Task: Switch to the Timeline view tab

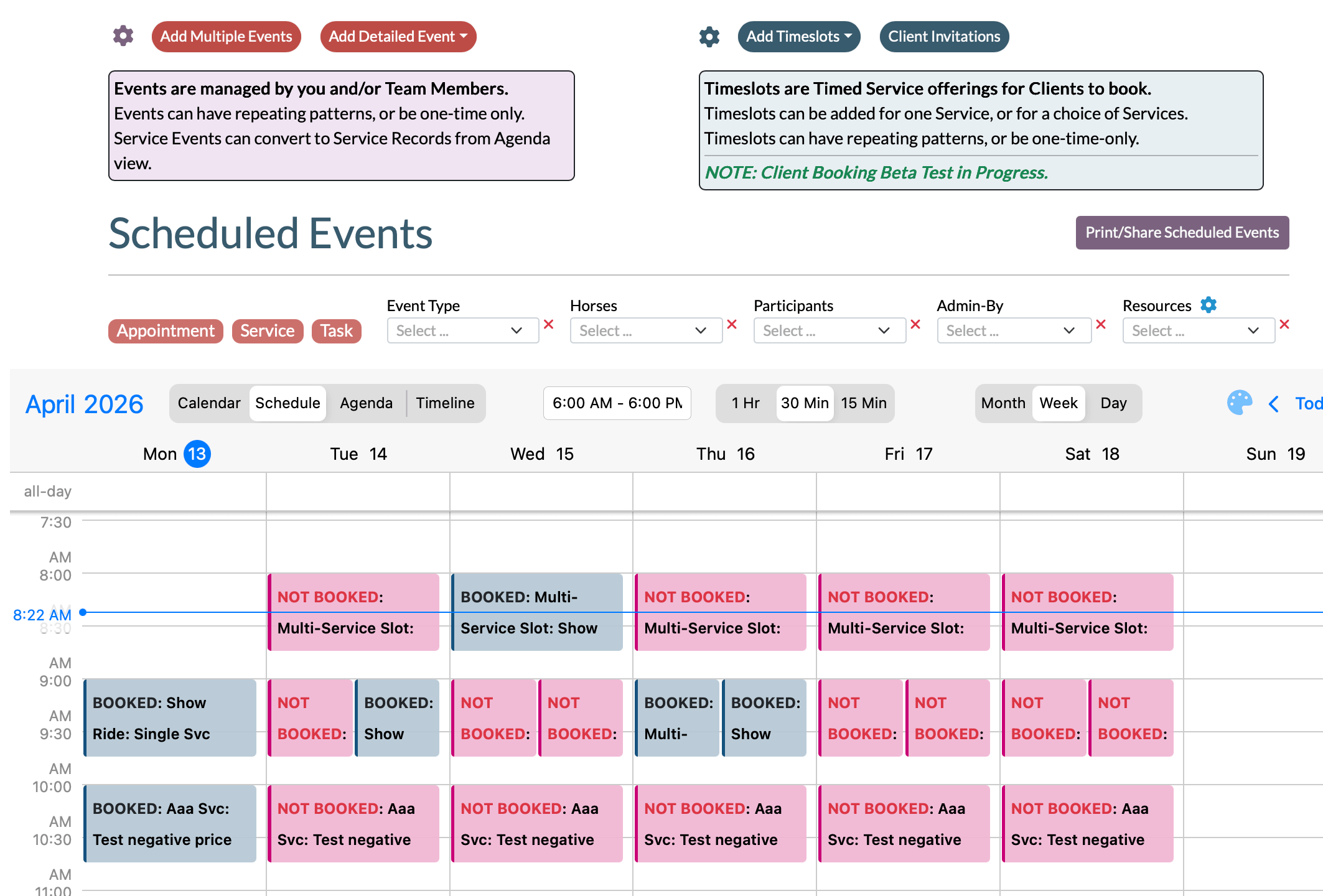Action: point(445,403)
